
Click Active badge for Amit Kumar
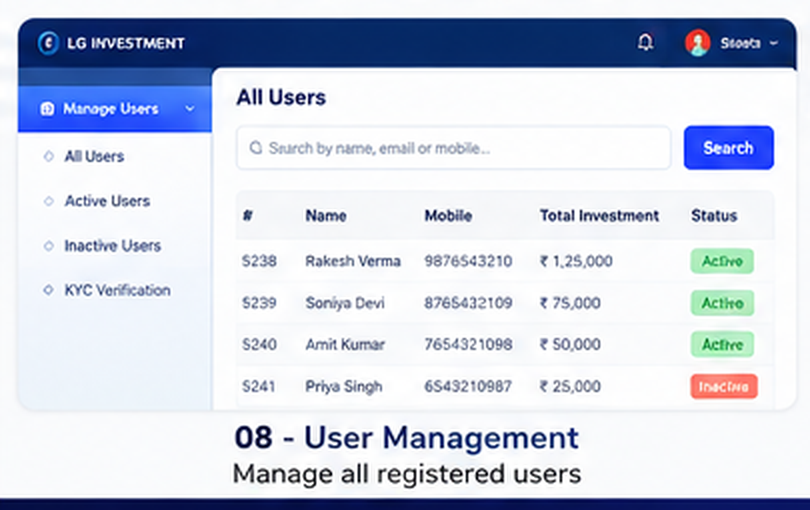pyautogui.click(x=722, y=344)
